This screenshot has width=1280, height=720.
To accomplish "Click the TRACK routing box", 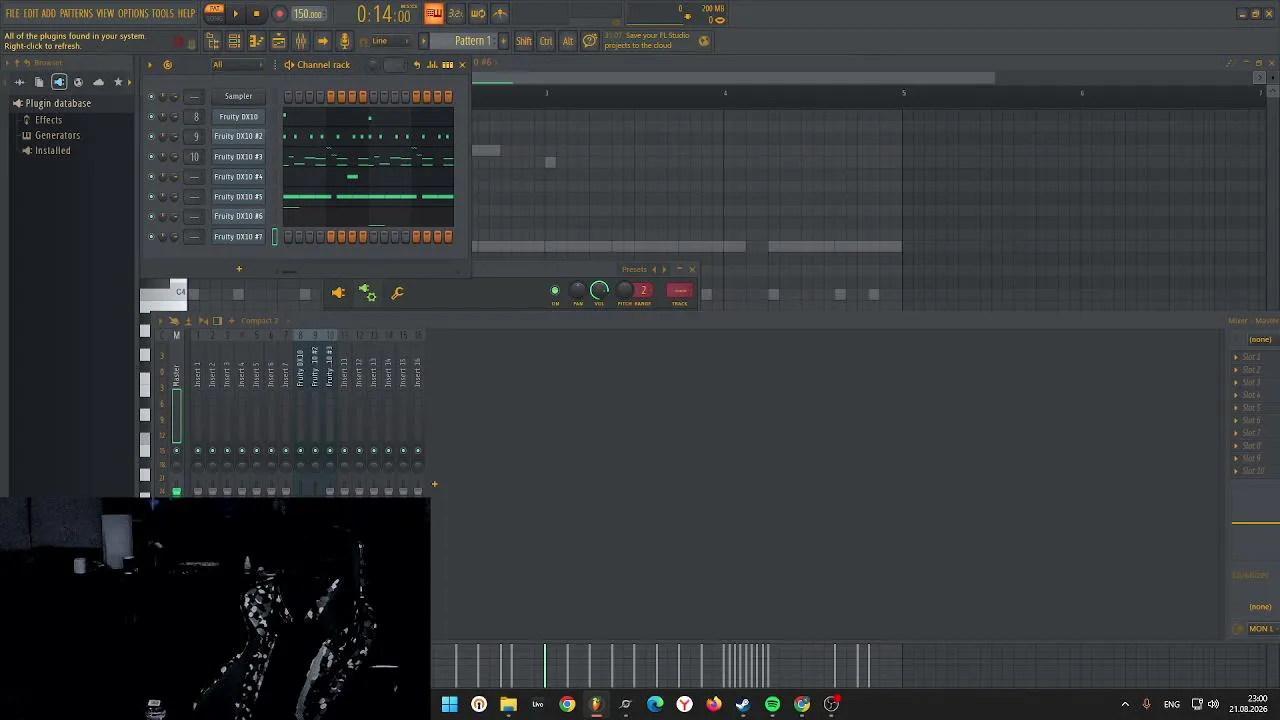I will (679, 291).
